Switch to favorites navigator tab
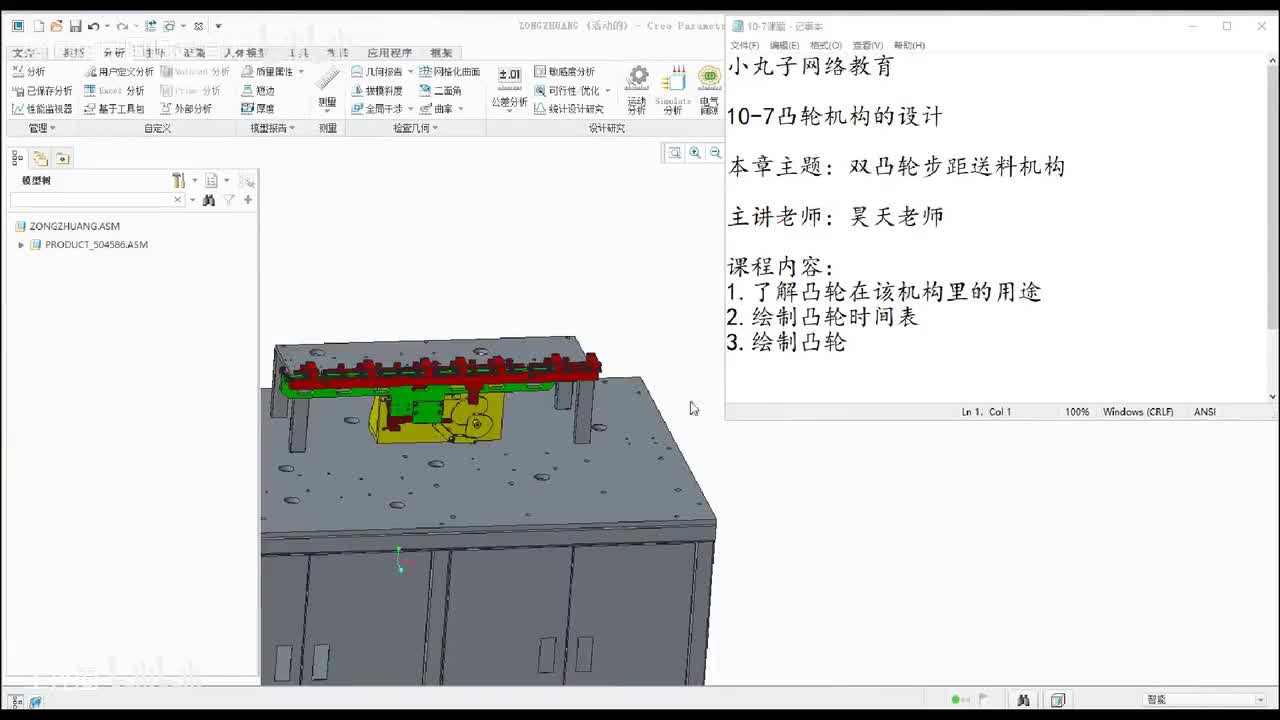Image resolution: width=1280 pixels, height=720 pixels. point(62,158)
